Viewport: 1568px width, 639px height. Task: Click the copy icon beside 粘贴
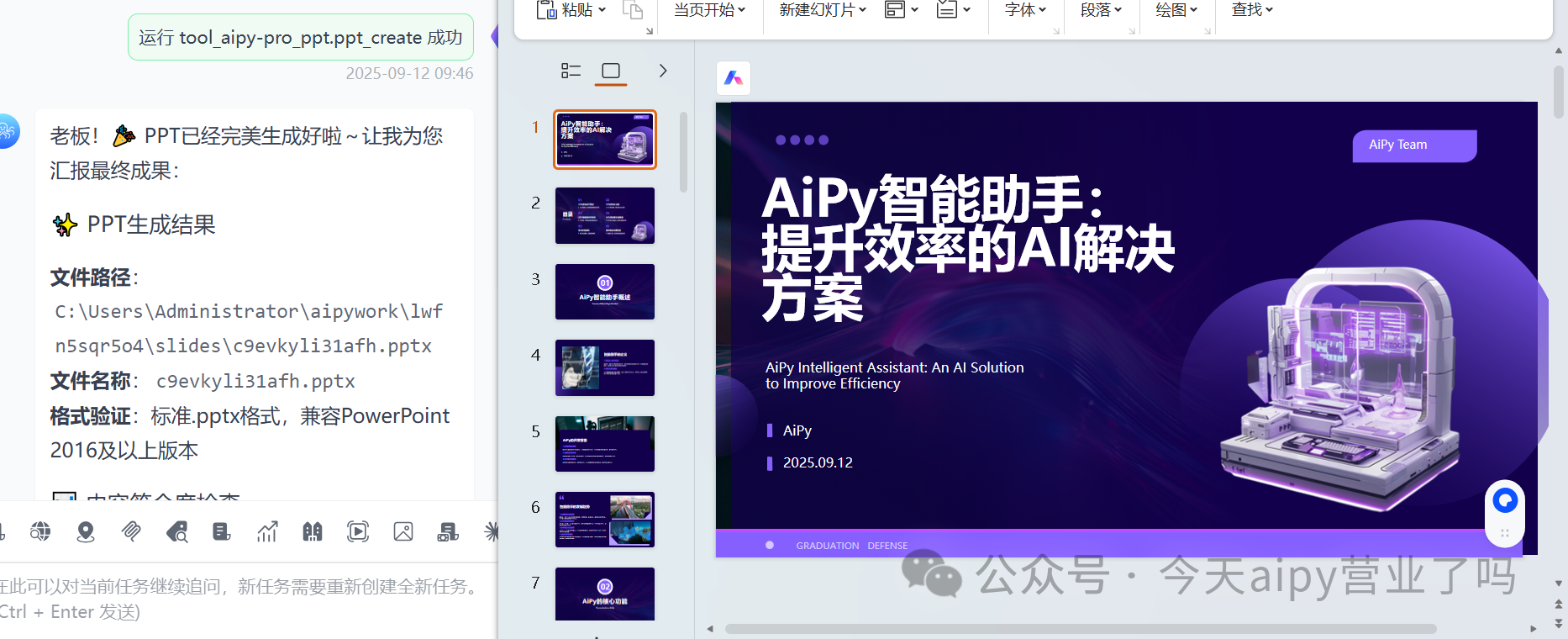tap(633, 10)
